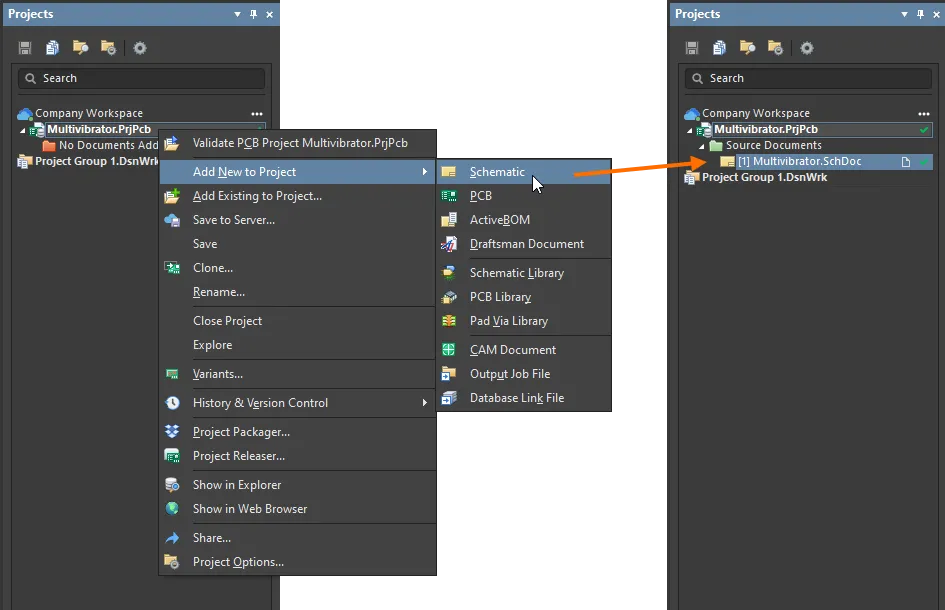Expand History & Version Control submenu arrow
Viewport: 945px width, 610px height.
point(425,403)
